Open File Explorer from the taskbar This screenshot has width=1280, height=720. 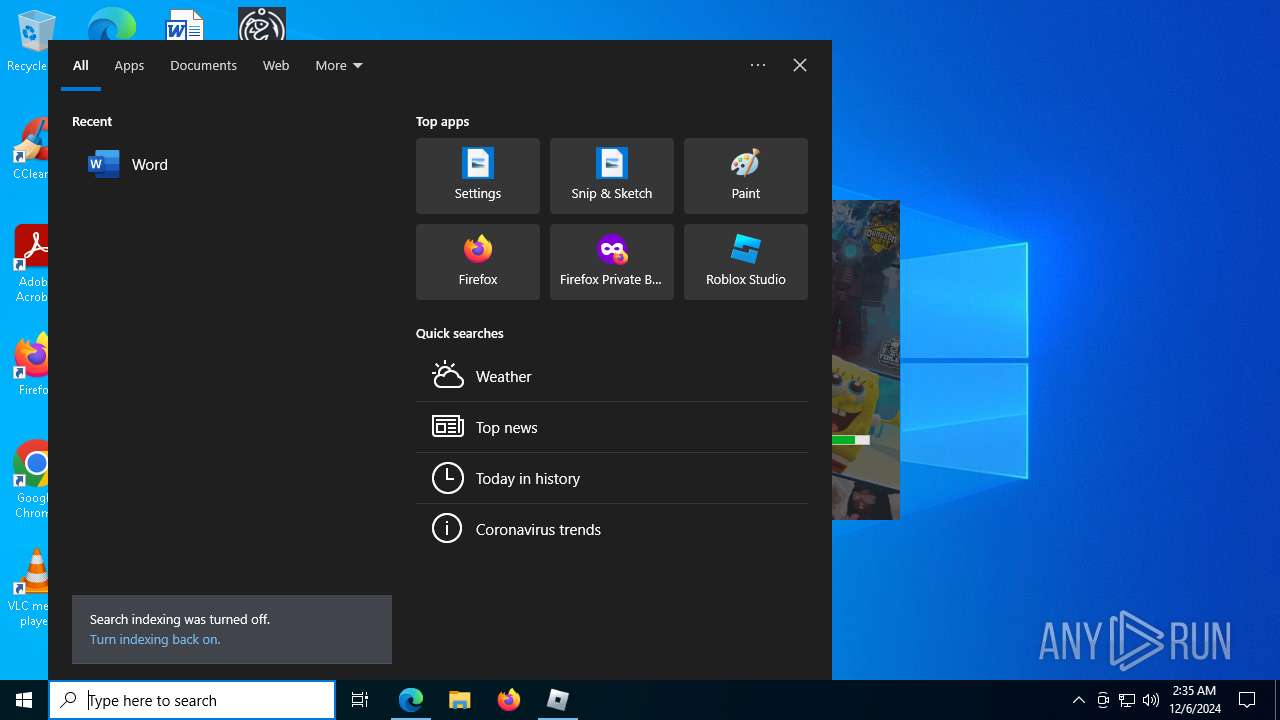point(460,700)
